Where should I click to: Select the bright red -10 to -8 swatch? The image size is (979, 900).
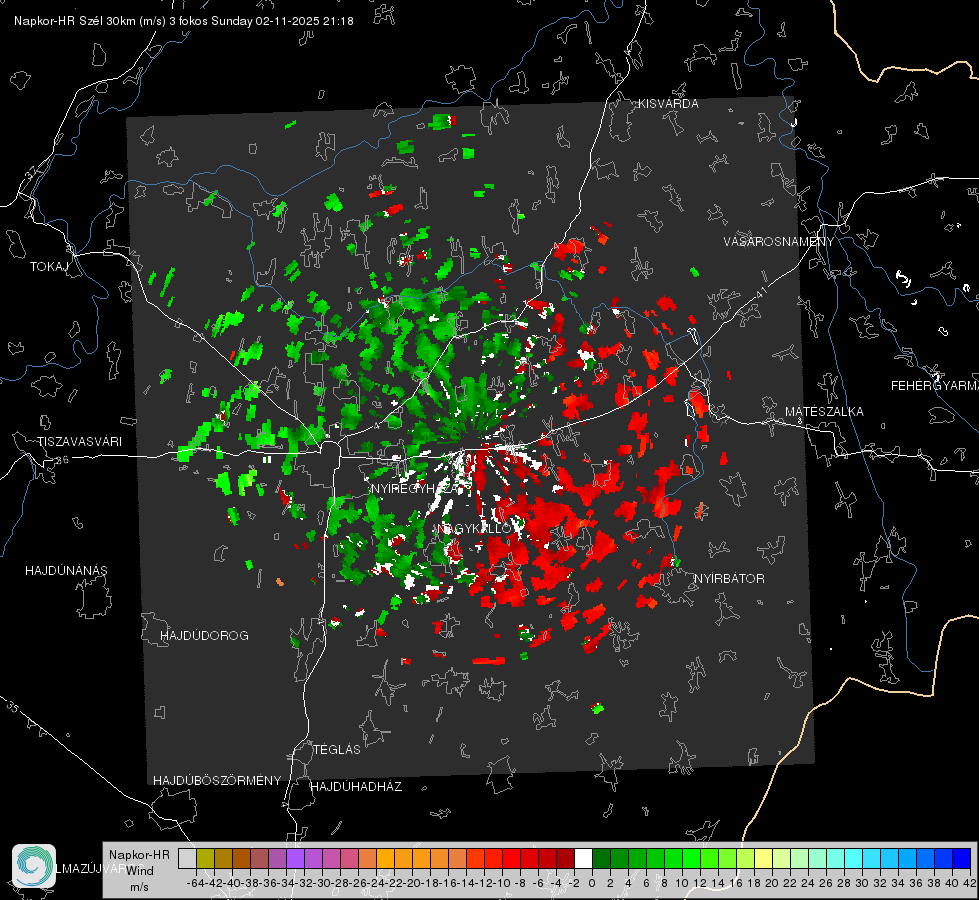click(x=511, y=858)
